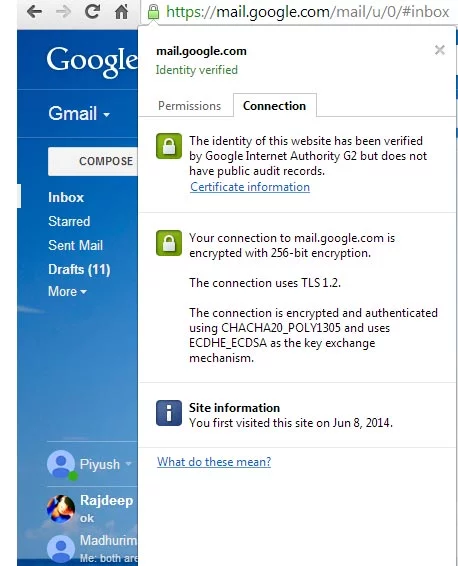Click the padlock icon beside identity verified text
Viewport: 458px width, 566px height.
(x=169, y=146)
